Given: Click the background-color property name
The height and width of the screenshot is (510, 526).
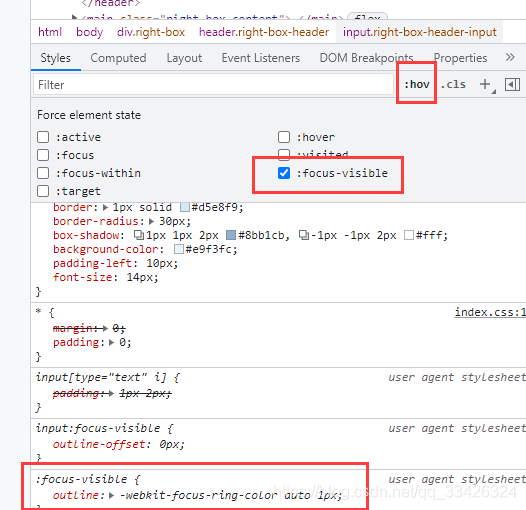Looking at the screenshot, I should [x=106, y=249].
